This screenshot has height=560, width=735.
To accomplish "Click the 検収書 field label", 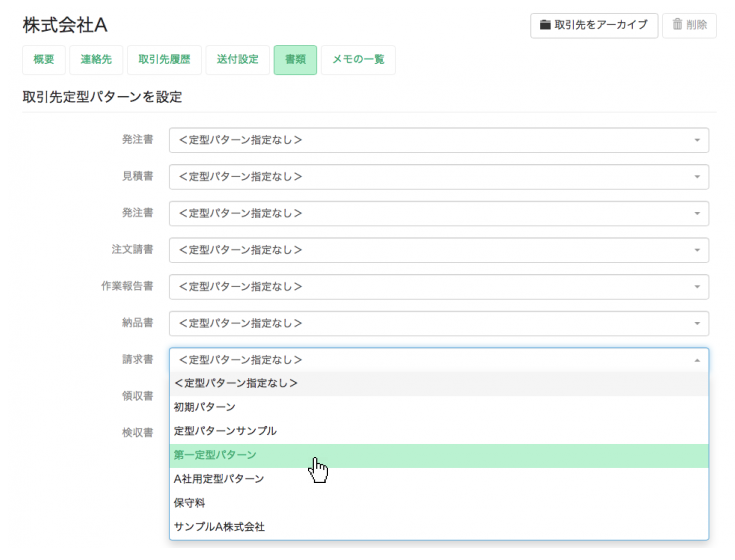I will coord(138,433).
